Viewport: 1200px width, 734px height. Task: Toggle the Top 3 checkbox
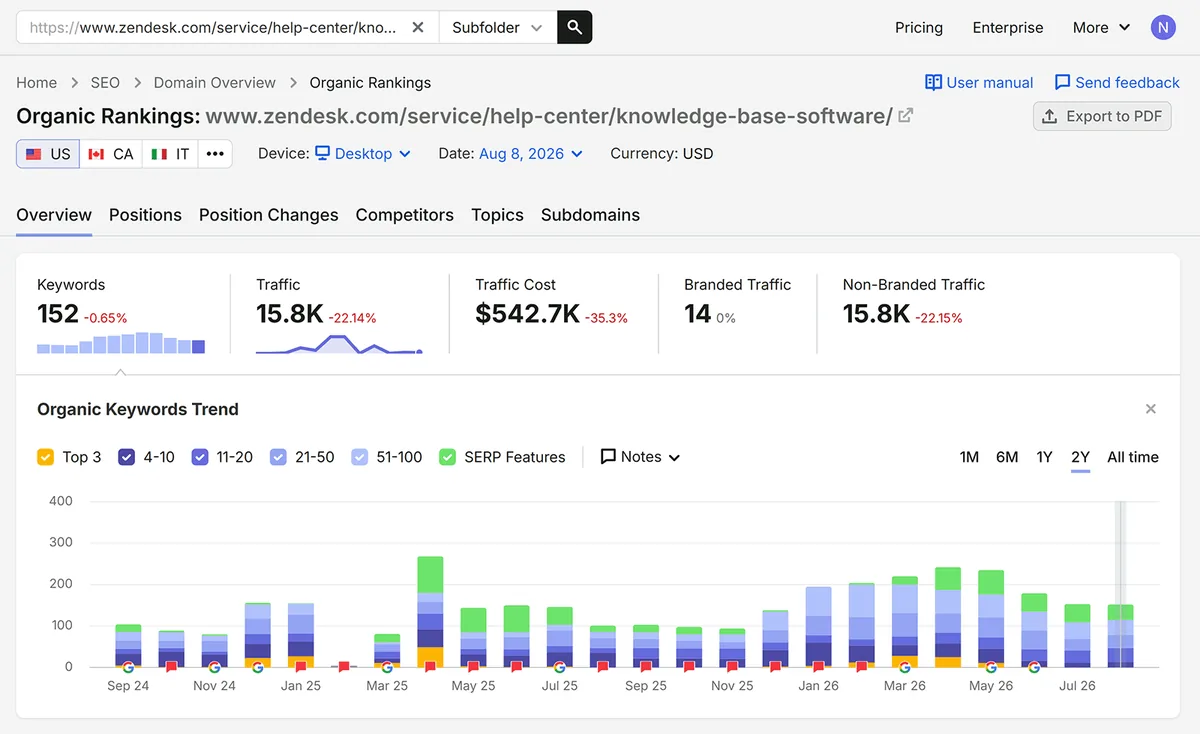coord(45,457)
